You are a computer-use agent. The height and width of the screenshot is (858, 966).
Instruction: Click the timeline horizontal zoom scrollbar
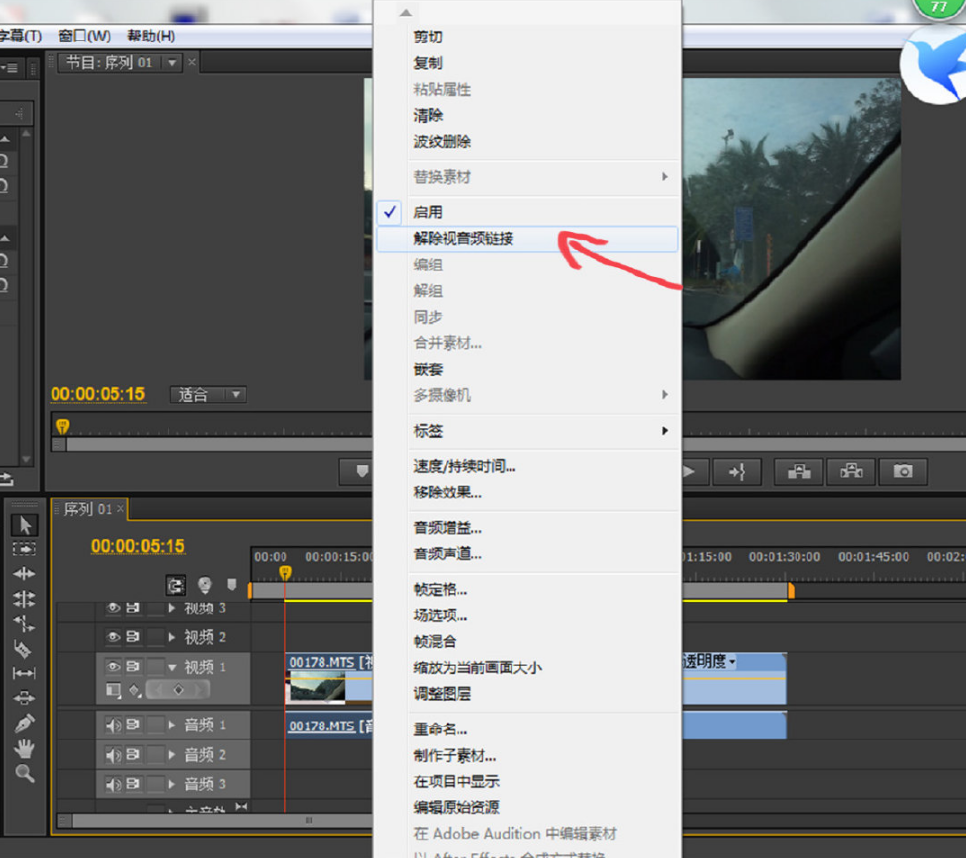[200, 821]
